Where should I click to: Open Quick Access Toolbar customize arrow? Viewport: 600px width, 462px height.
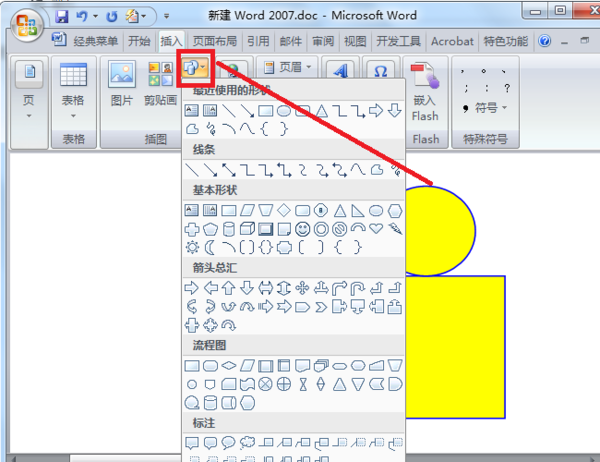coord(166,16)
